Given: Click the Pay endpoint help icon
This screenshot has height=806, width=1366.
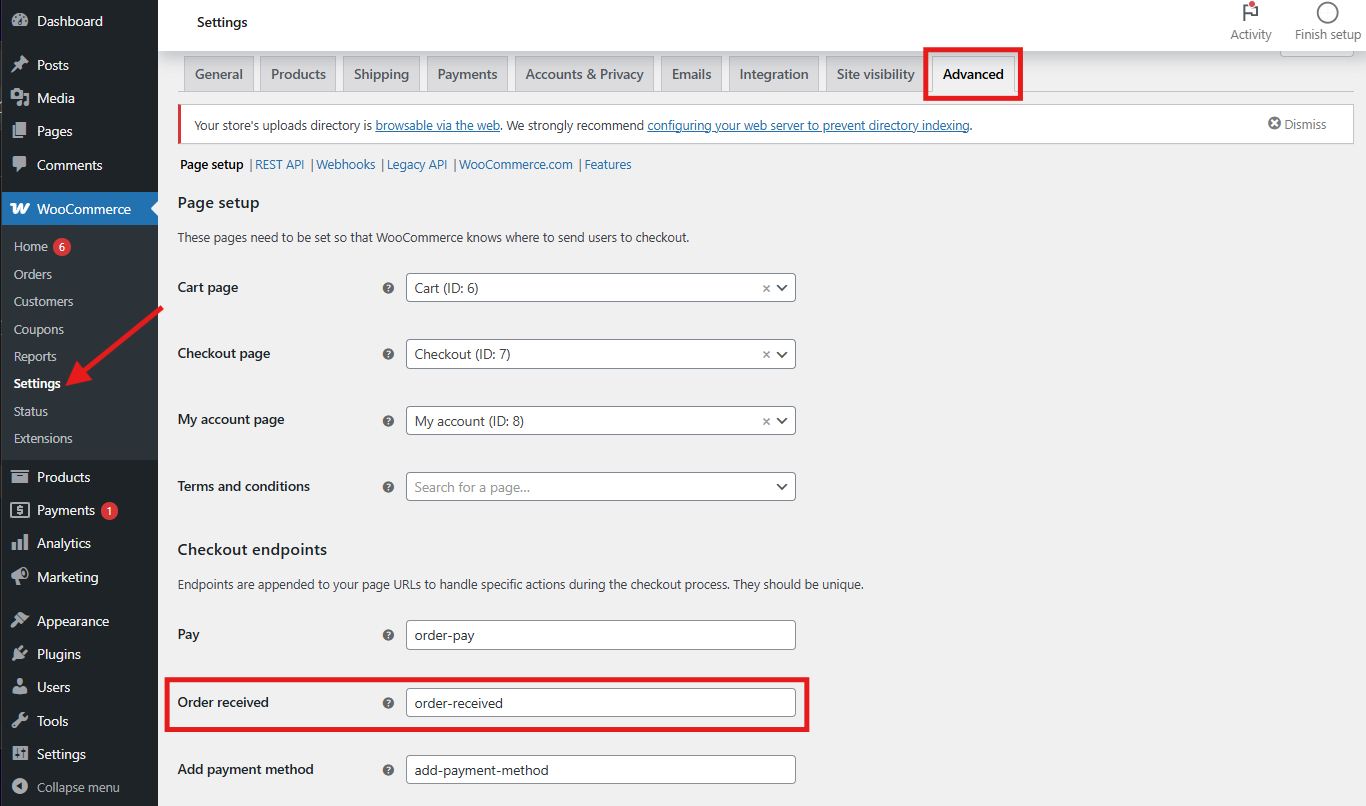Looking at the screenshot, I should click(x=389, y=635).
